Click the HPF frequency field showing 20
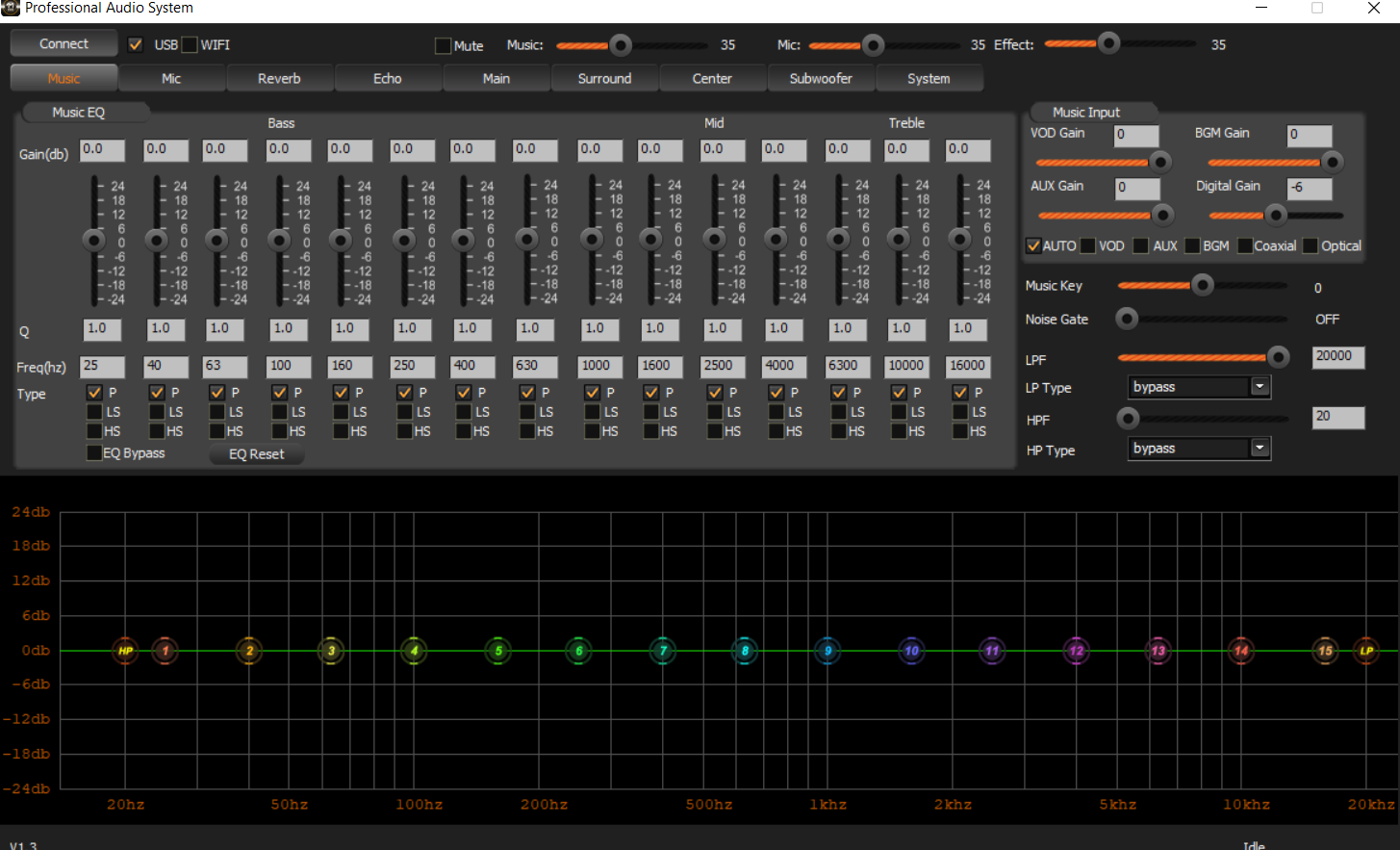 tap(1338, 417)
